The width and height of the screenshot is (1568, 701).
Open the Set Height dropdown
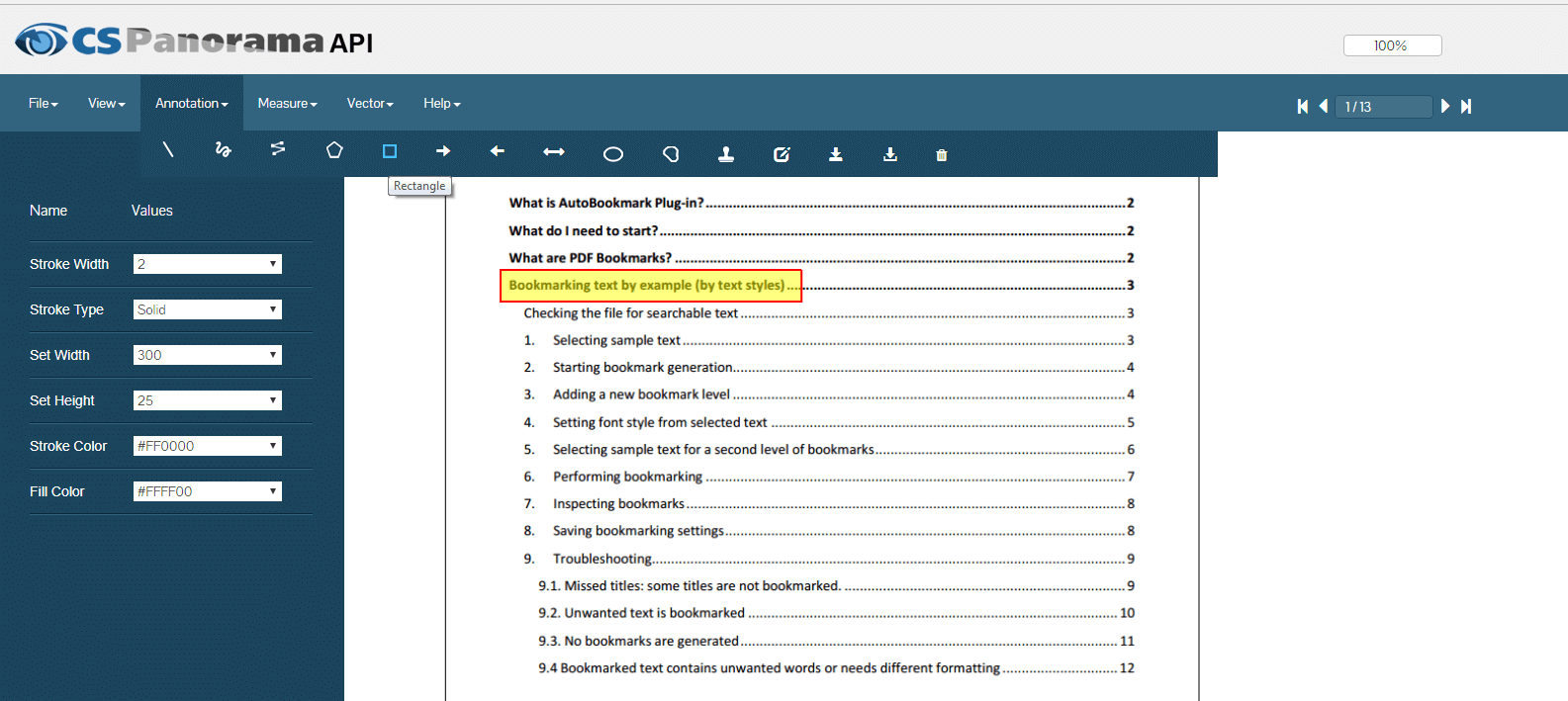click(x=208, y=400)
